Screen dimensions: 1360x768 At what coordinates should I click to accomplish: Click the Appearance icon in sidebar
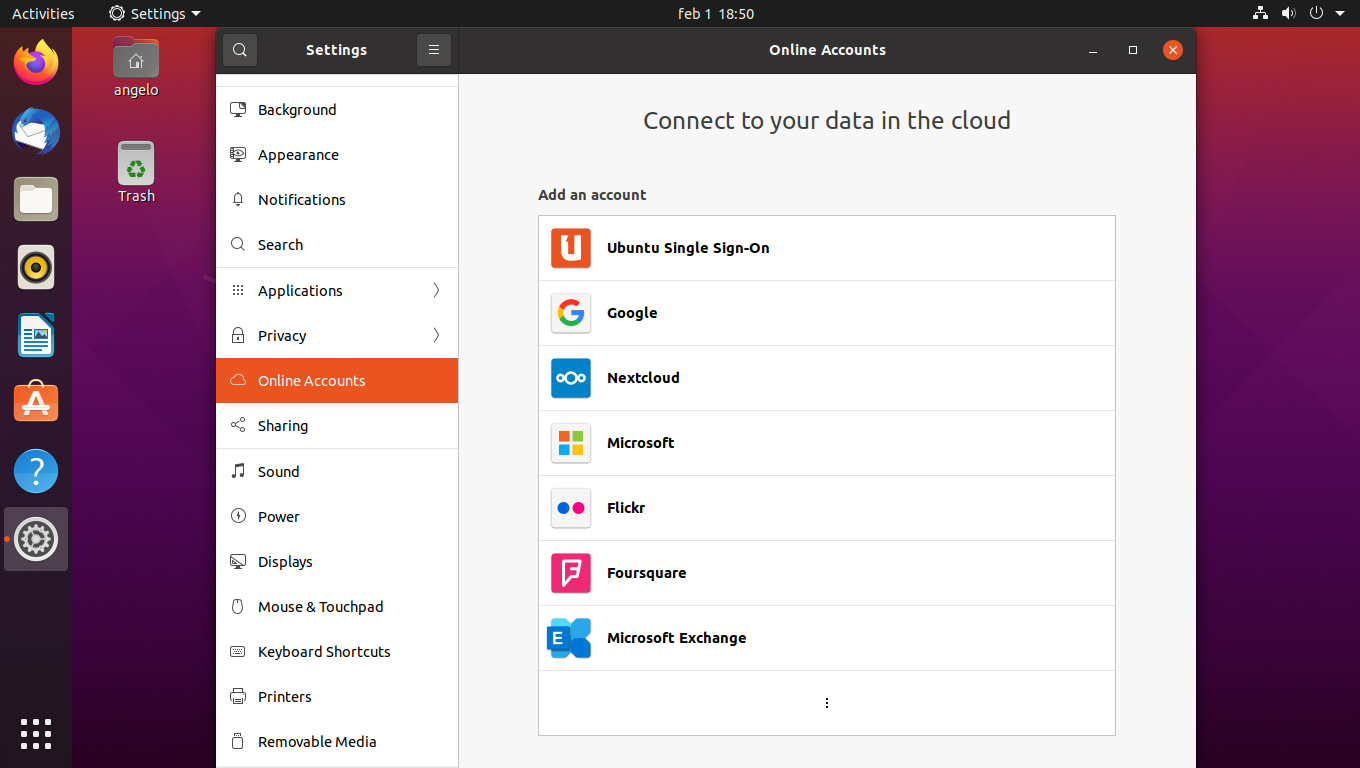pos(238,155)
